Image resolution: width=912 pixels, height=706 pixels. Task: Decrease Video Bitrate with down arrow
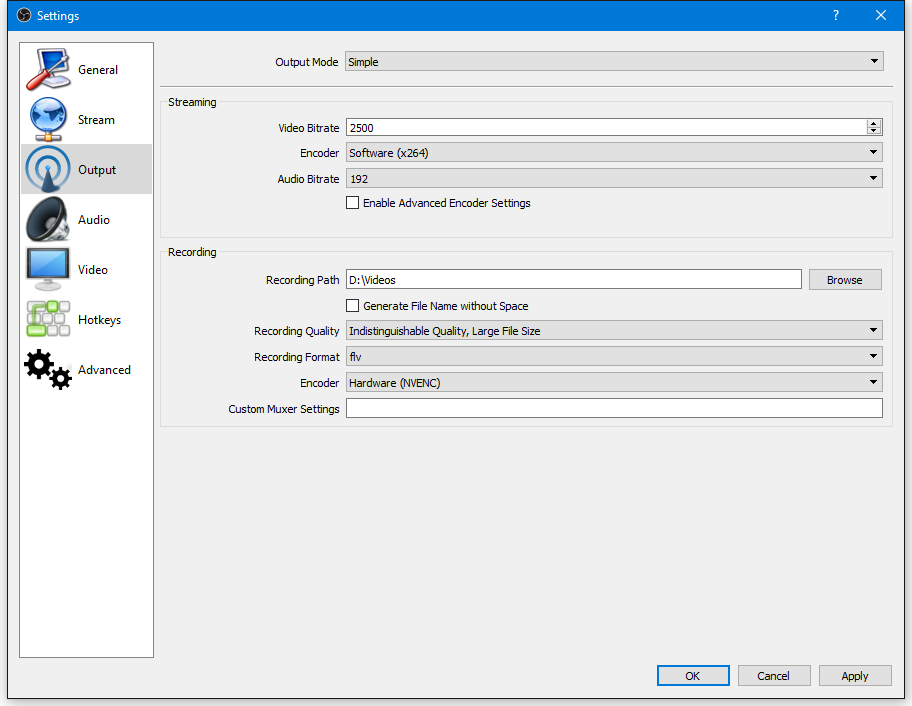[x=874, y=131]
